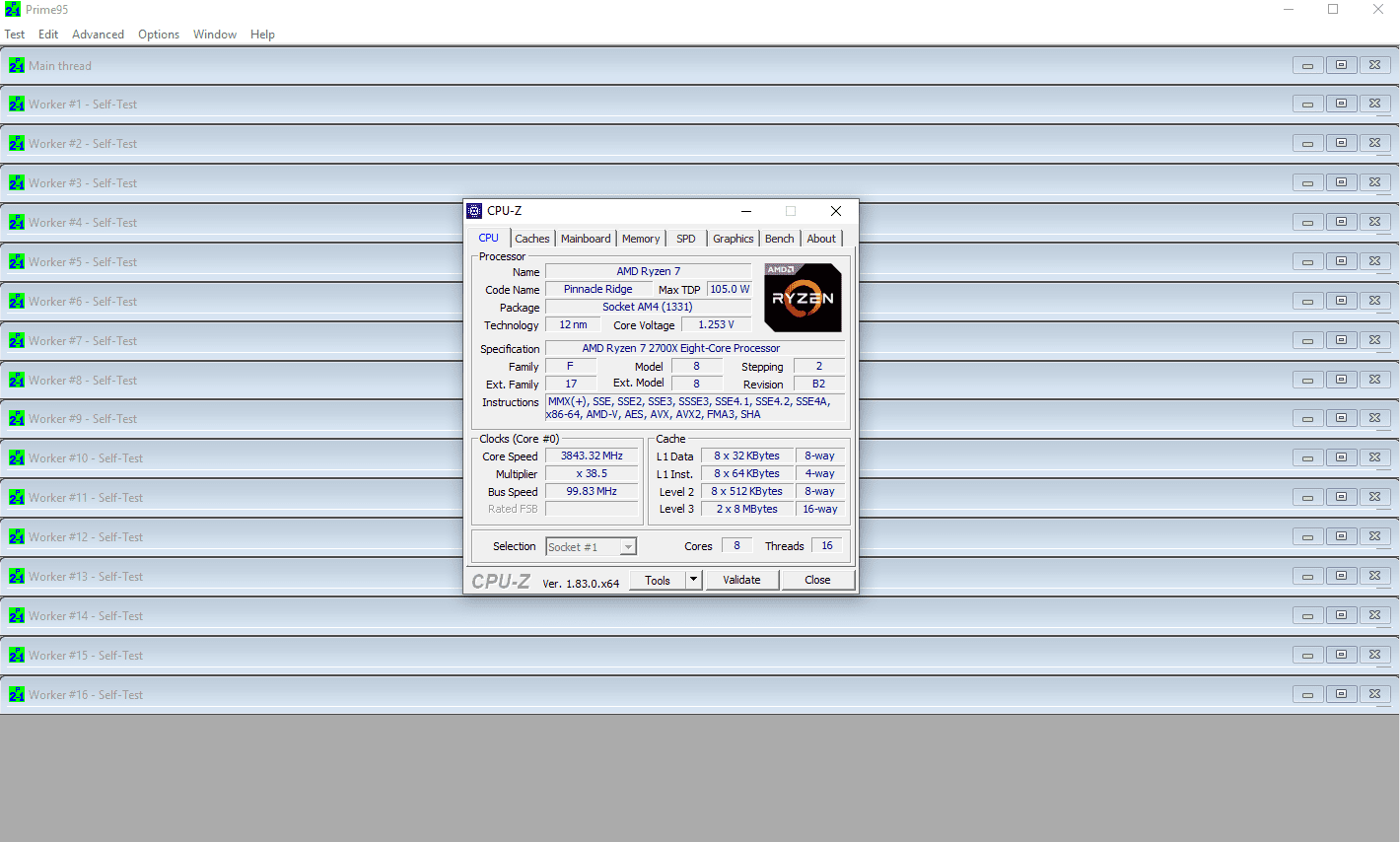Click the Multiplier value x 38.5

pos(592,473)
